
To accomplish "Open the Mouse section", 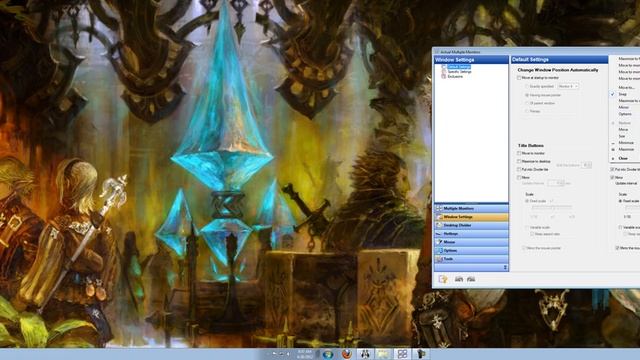I will [x=471, y=242].
